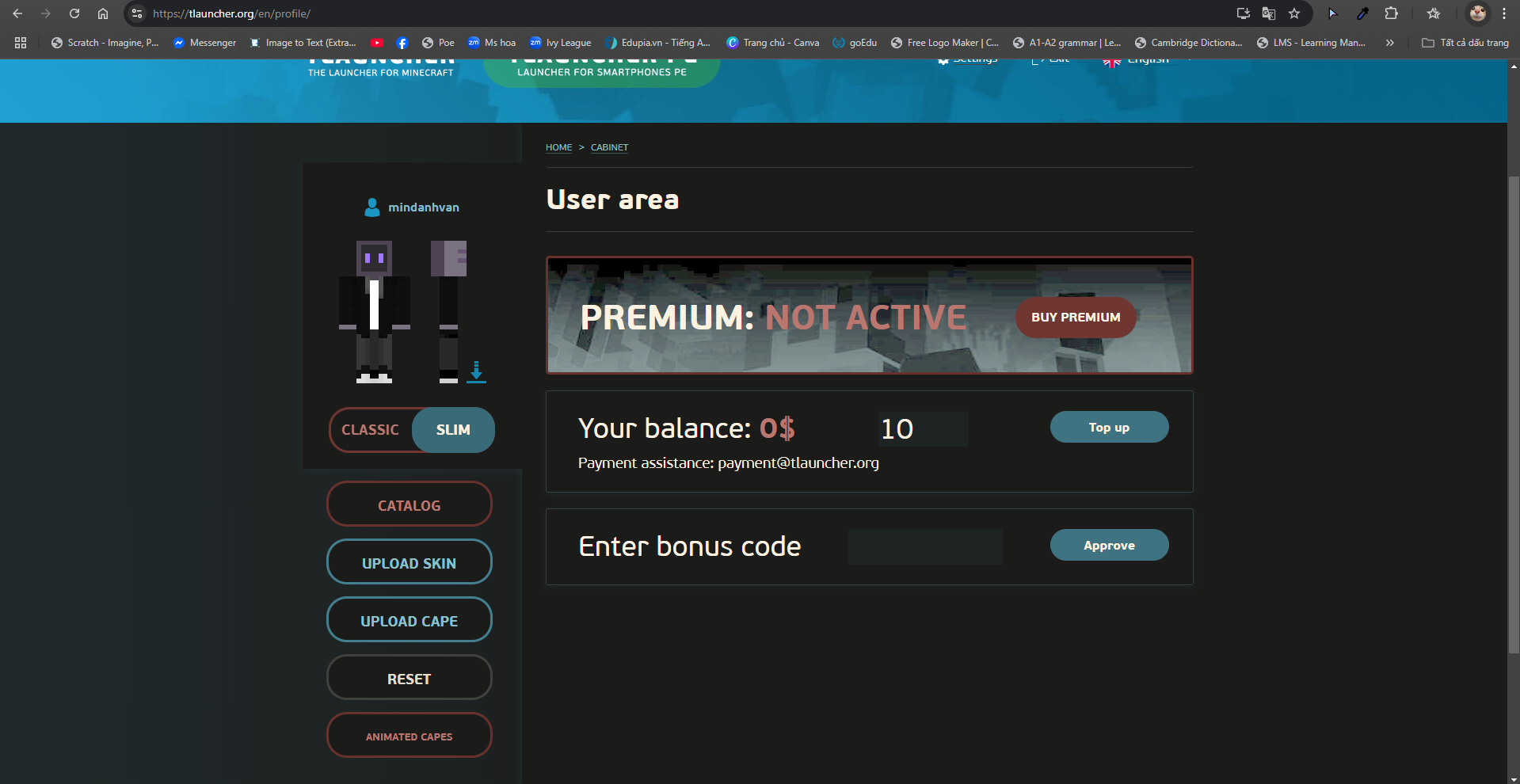Reset the skin with the Reset button
This screenshot has width=1520, height=784.
tap(410, 678)
